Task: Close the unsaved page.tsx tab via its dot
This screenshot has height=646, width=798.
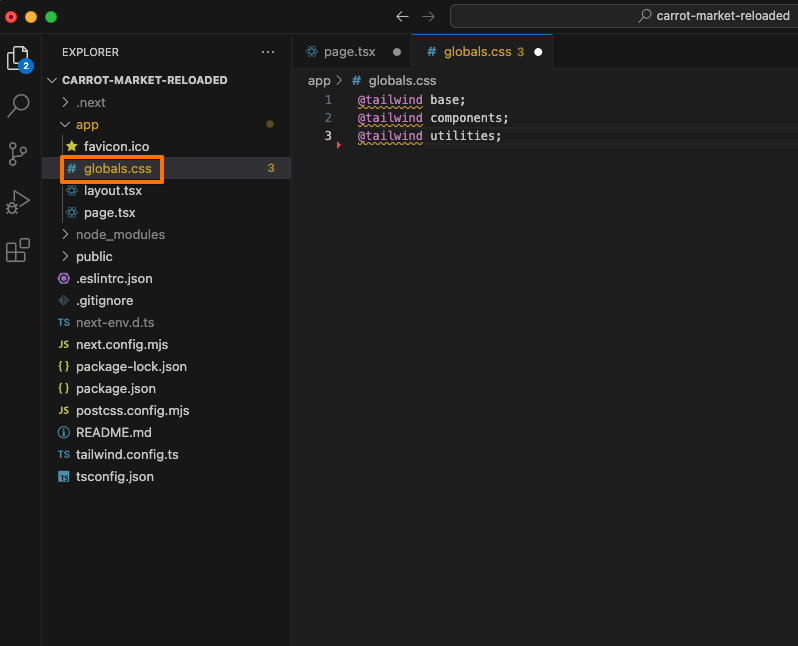Action: point(397,52)
